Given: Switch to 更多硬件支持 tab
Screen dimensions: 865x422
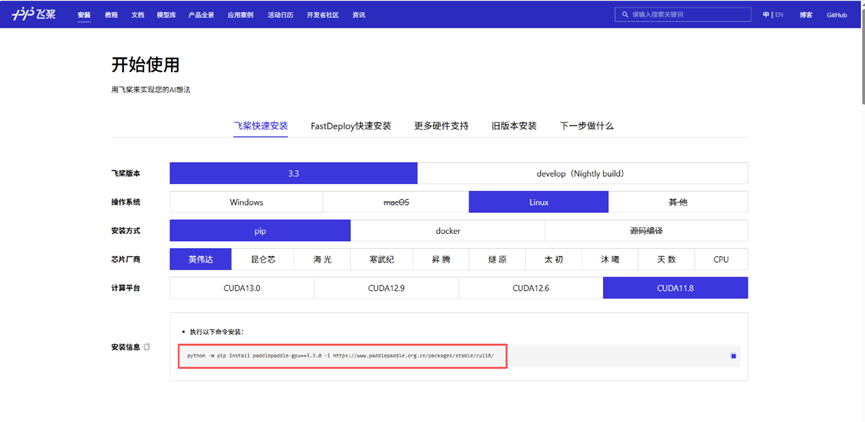Looking at the screenshot, I should 441,126.
